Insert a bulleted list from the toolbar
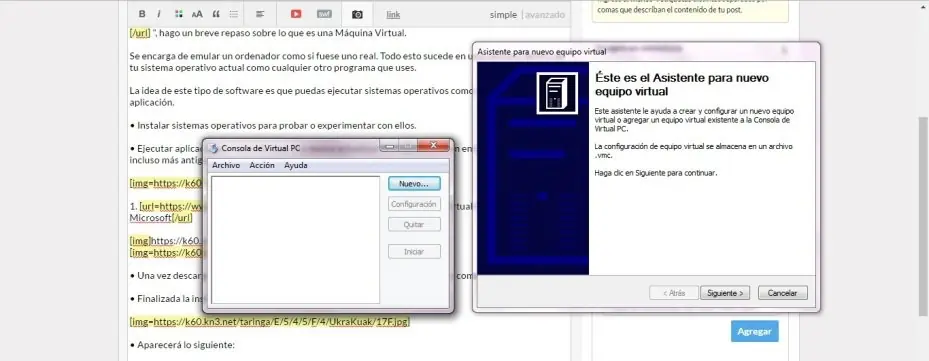This screenshot has width=929, height=361. 233,14
